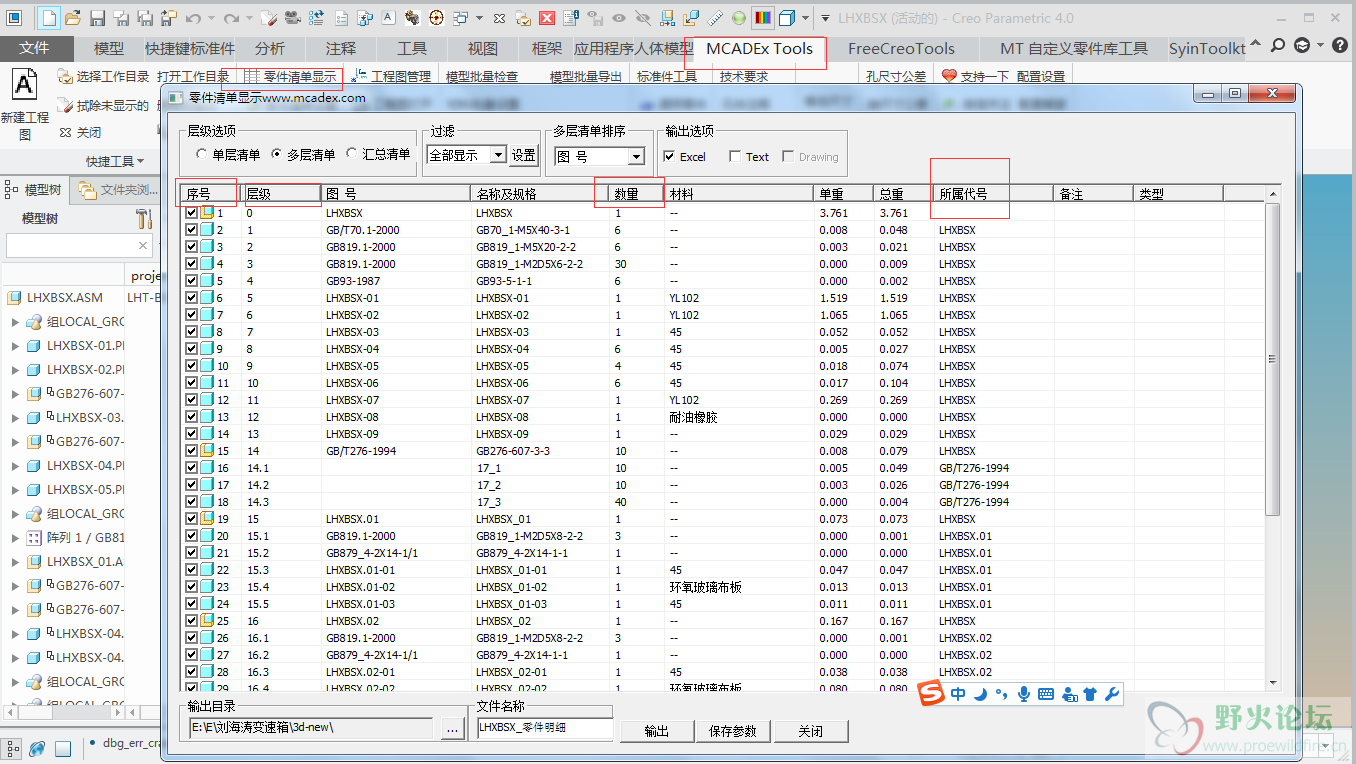Click the parts list vertical scrollbar
The width and height of the screenshot is (1356, 764).
click(1272, 360)
